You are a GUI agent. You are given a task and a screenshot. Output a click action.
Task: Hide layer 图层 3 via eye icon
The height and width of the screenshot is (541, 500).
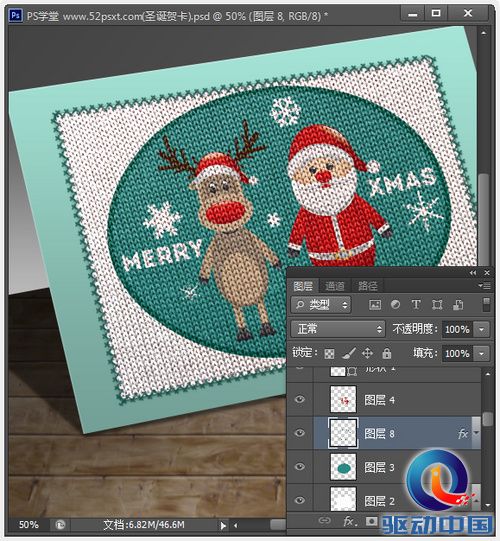pyautogui.click(x=300, y=467)
